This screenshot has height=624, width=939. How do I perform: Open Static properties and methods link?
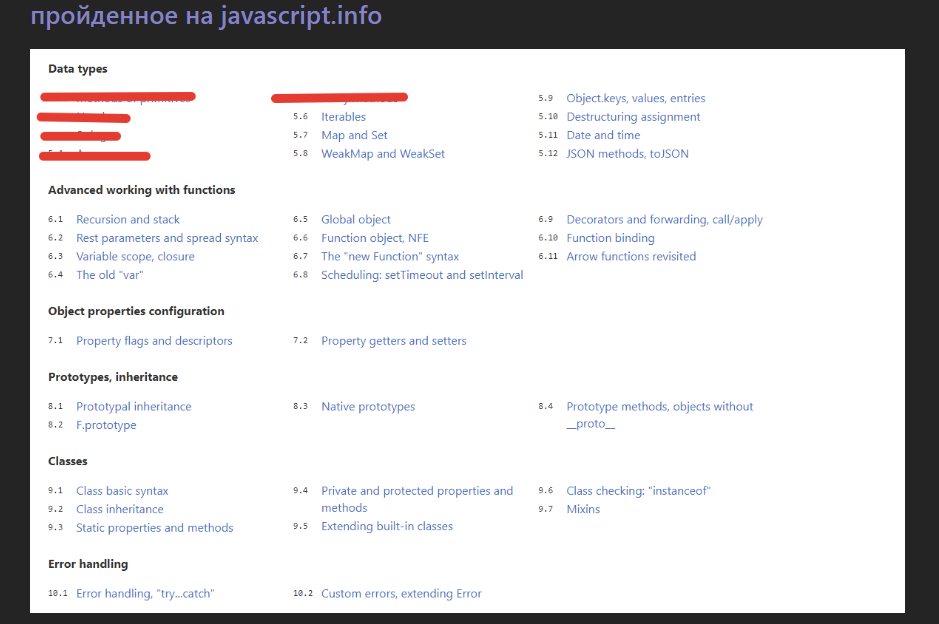coord(155,528)
